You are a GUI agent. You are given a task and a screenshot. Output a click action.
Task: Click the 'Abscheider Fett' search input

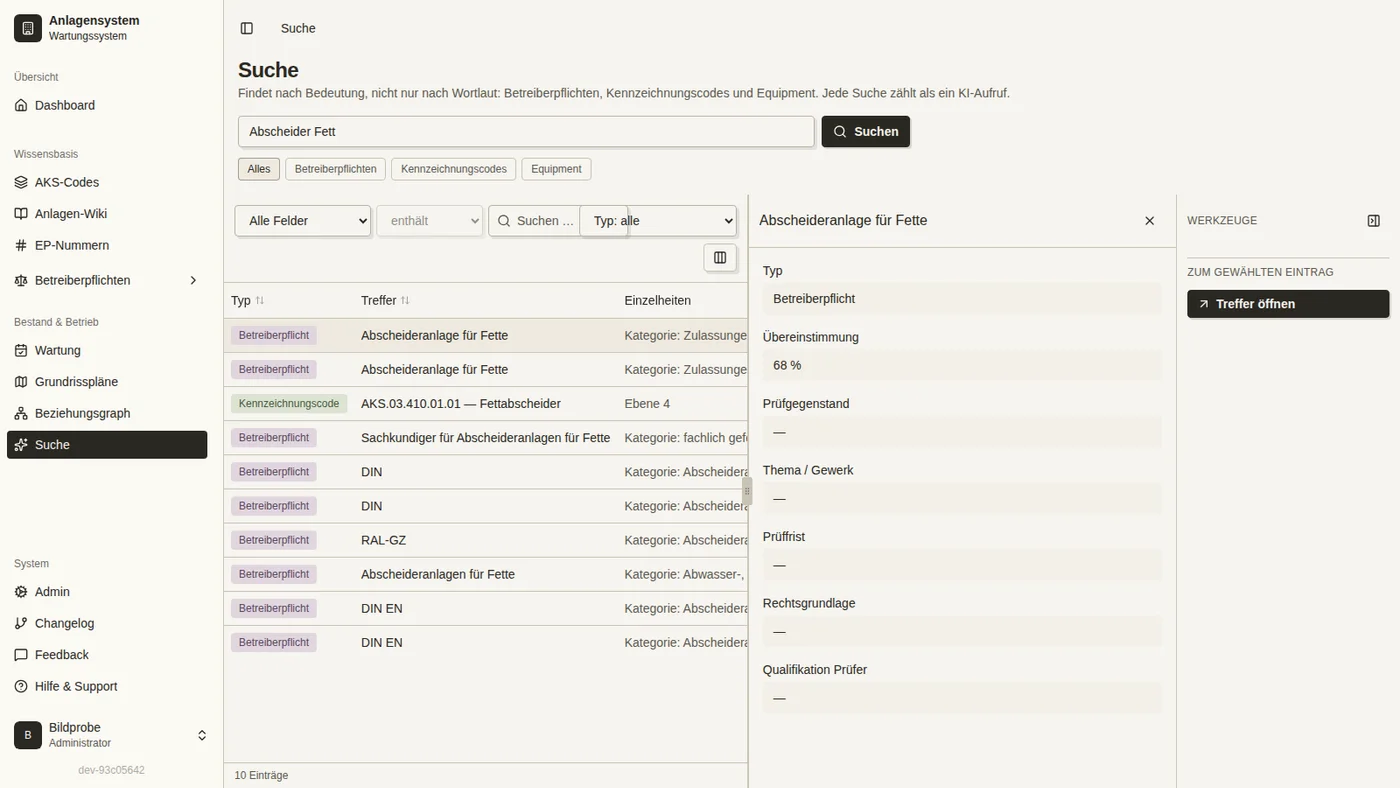[526, 132]
